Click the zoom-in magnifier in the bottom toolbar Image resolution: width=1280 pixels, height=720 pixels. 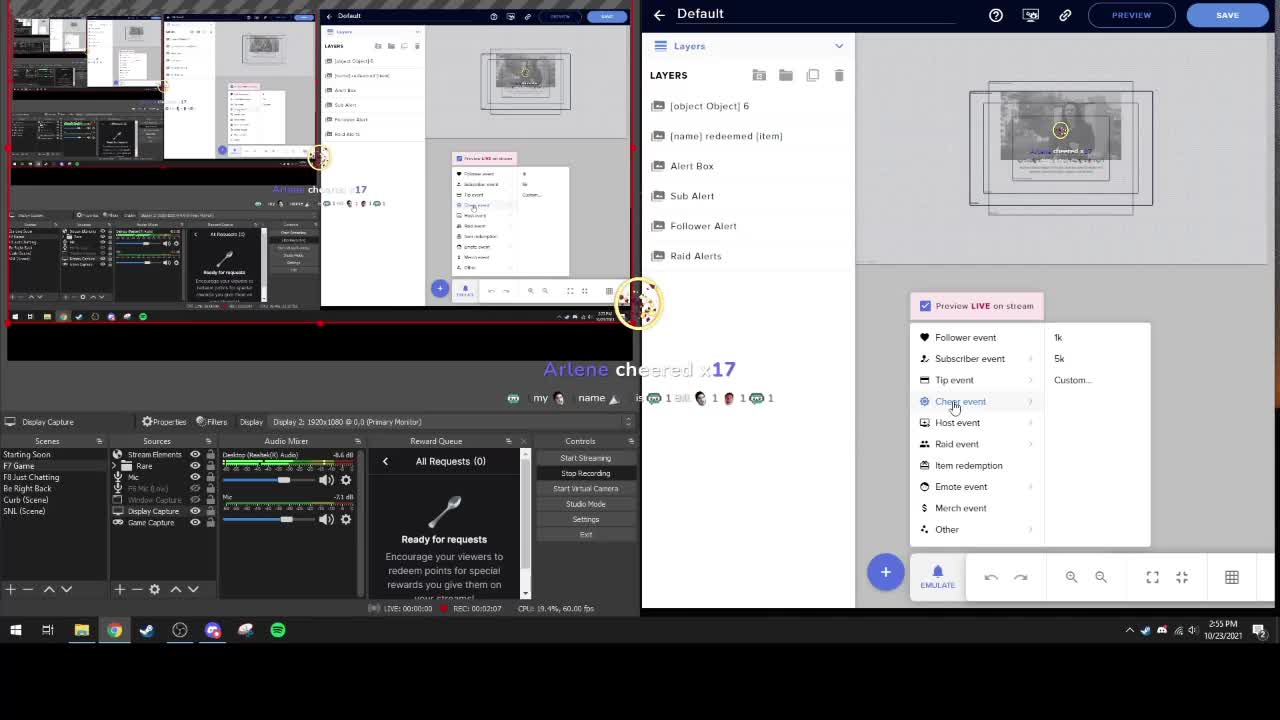tap(1071, 577)
